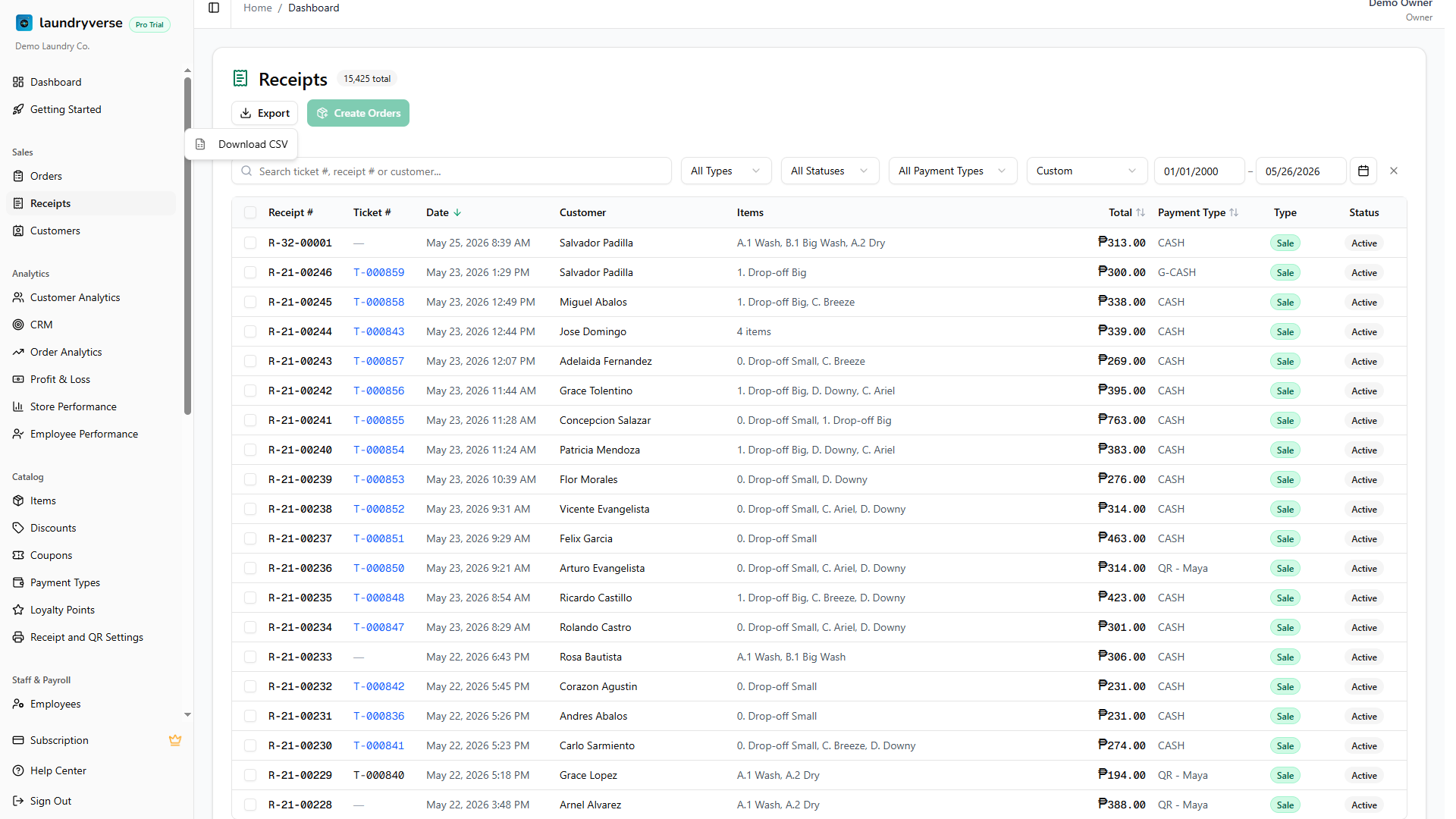This screenshot has width=1456, height=819.
Task: Click the Customers icon in sidebar
Action: point(18,231)
